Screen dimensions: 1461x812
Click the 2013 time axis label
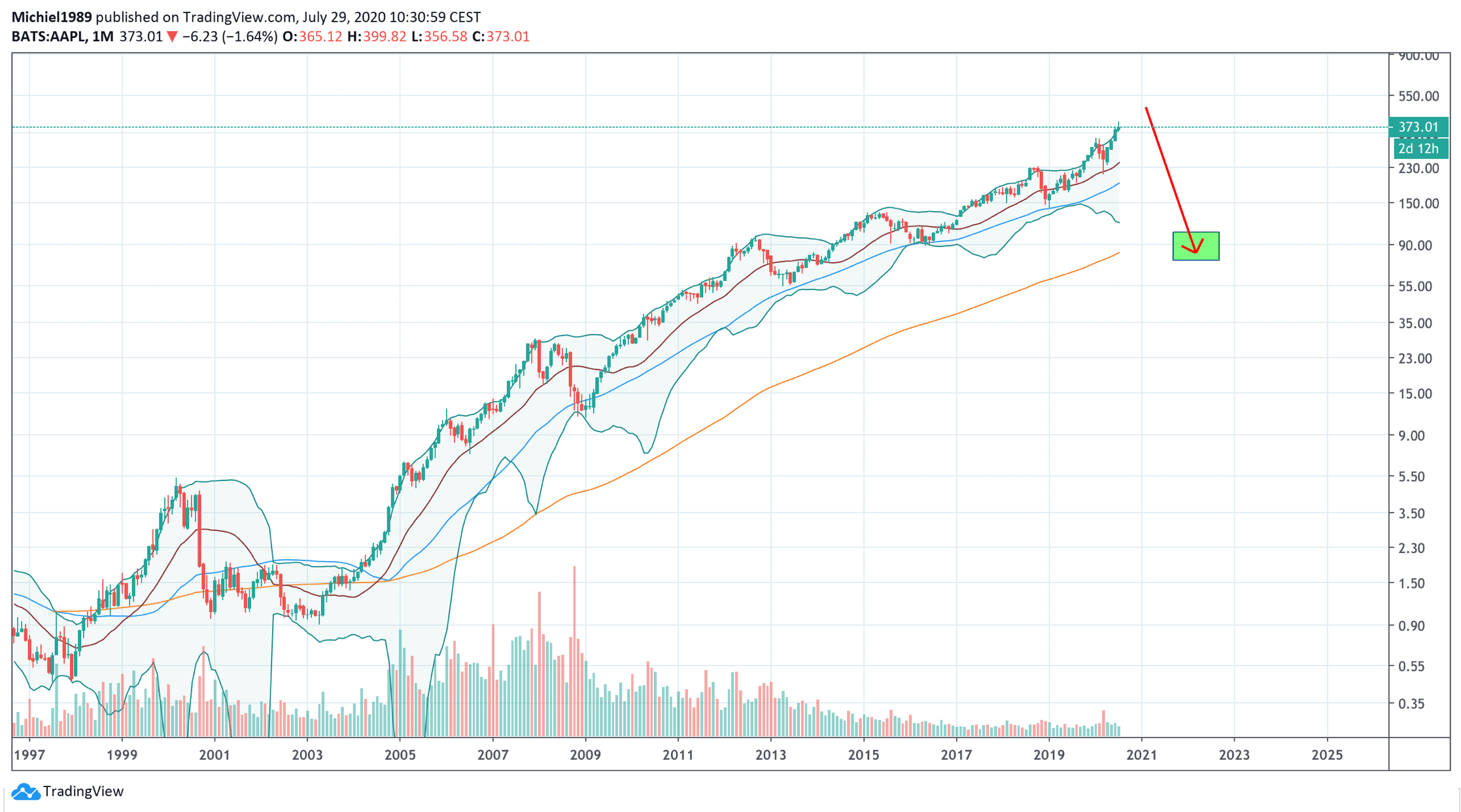(771, 755)
